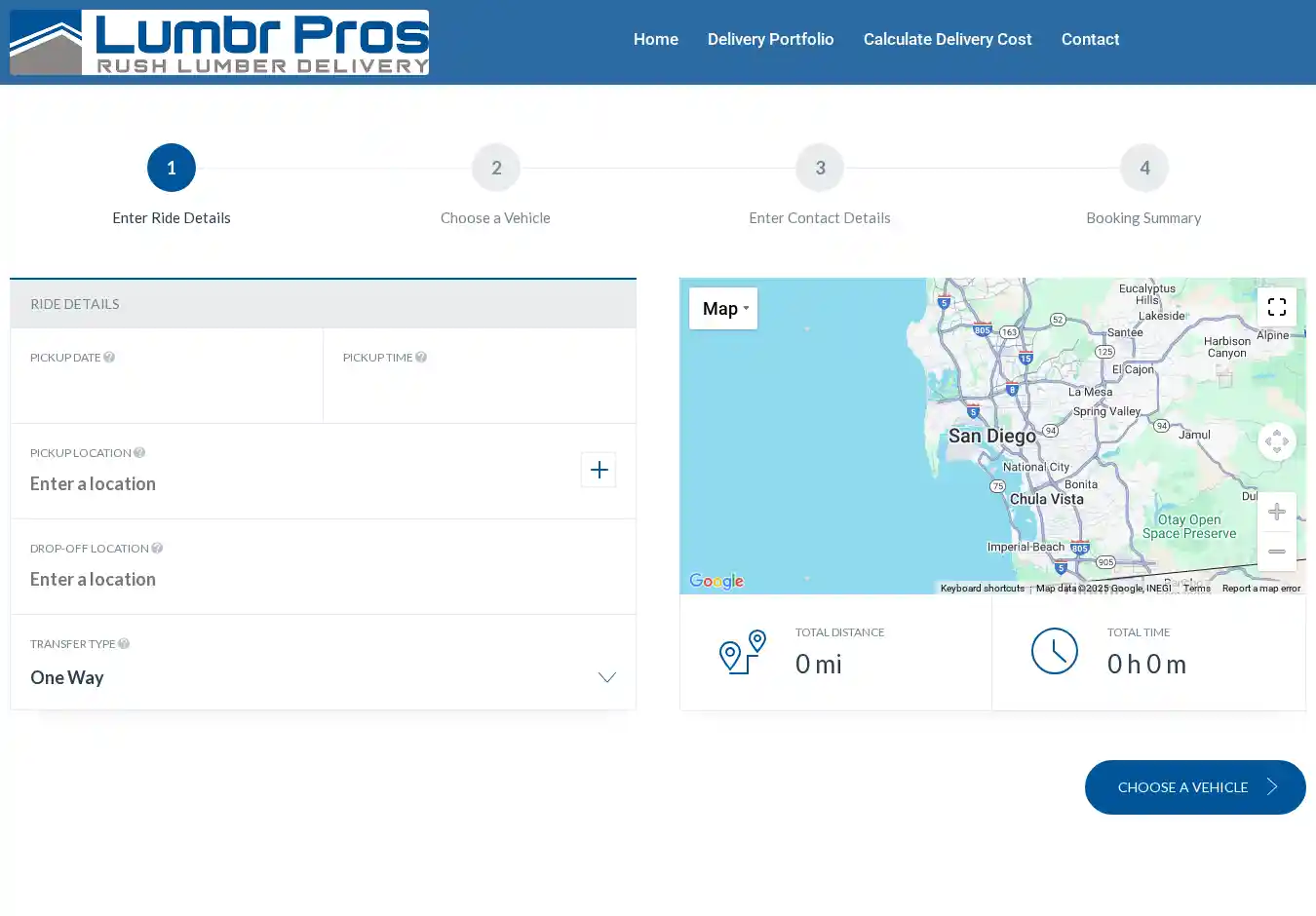The width and height of the screenshot is (1316, 916).
Task: Open map camera controls
Action: (x=1276, y=441)
